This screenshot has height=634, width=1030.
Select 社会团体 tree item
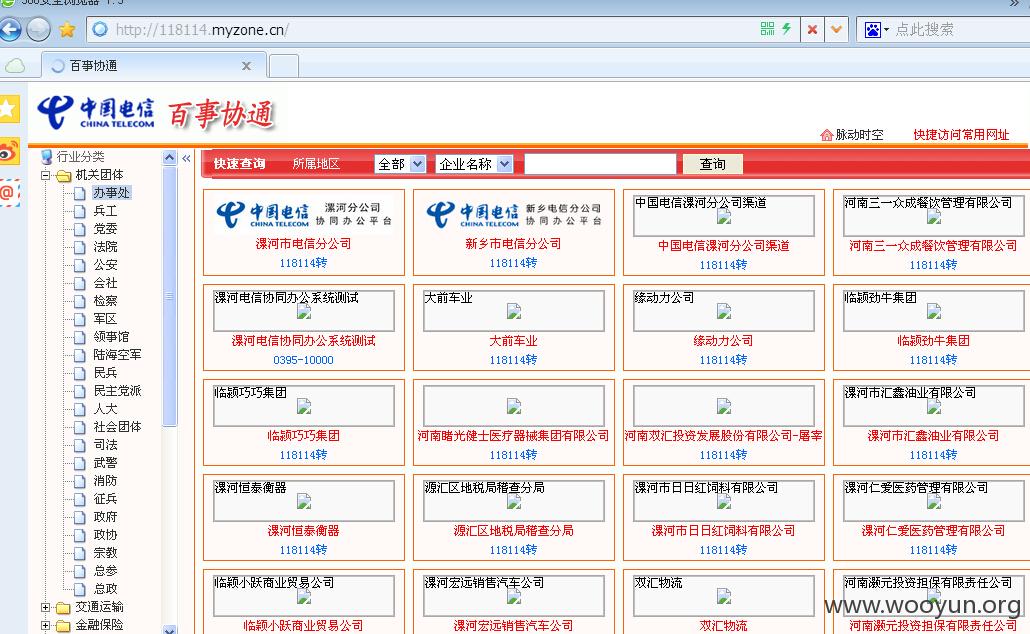point(117,426)
